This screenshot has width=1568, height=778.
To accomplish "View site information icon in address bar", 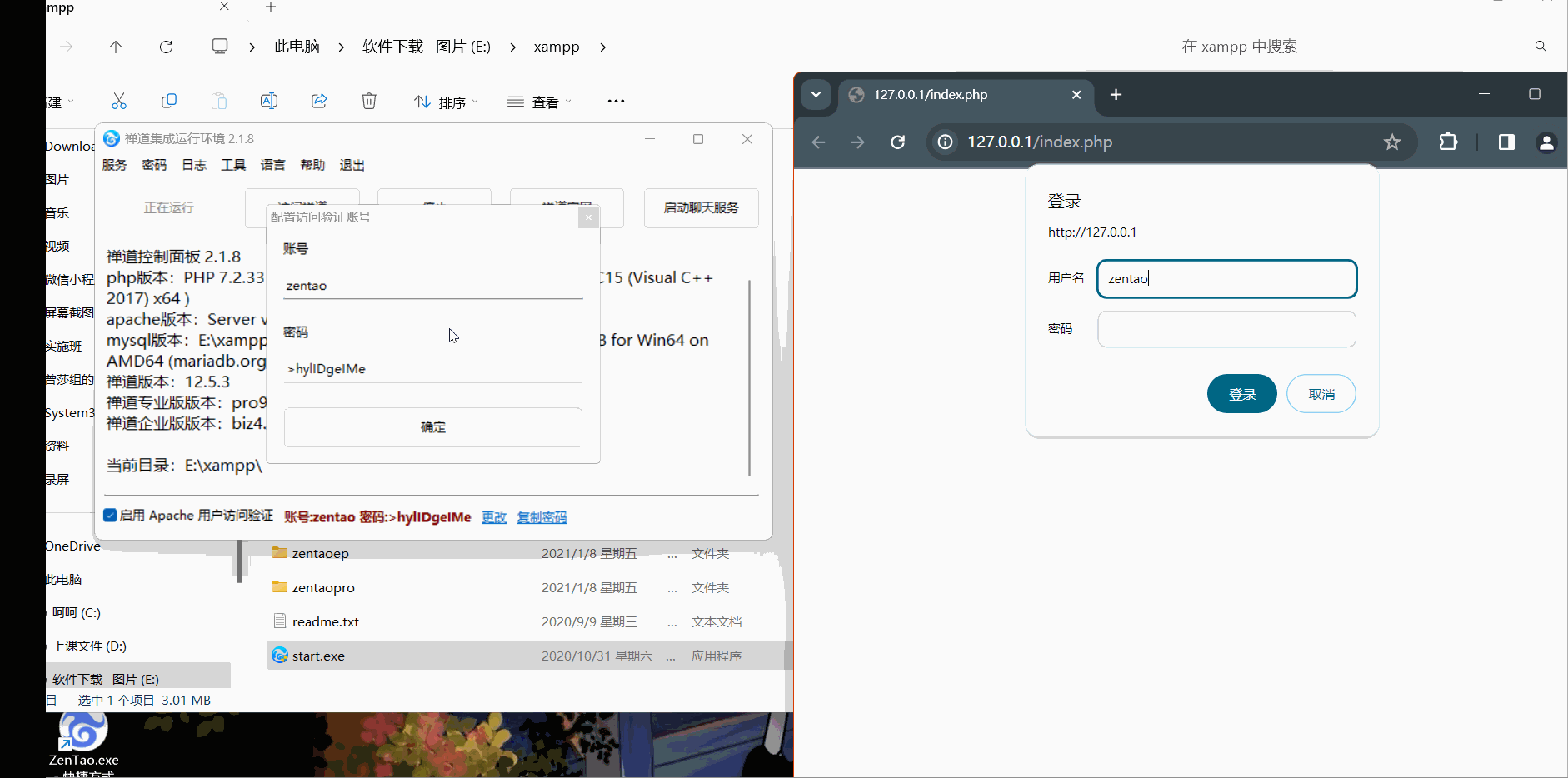I will click(x=945, y=142).
